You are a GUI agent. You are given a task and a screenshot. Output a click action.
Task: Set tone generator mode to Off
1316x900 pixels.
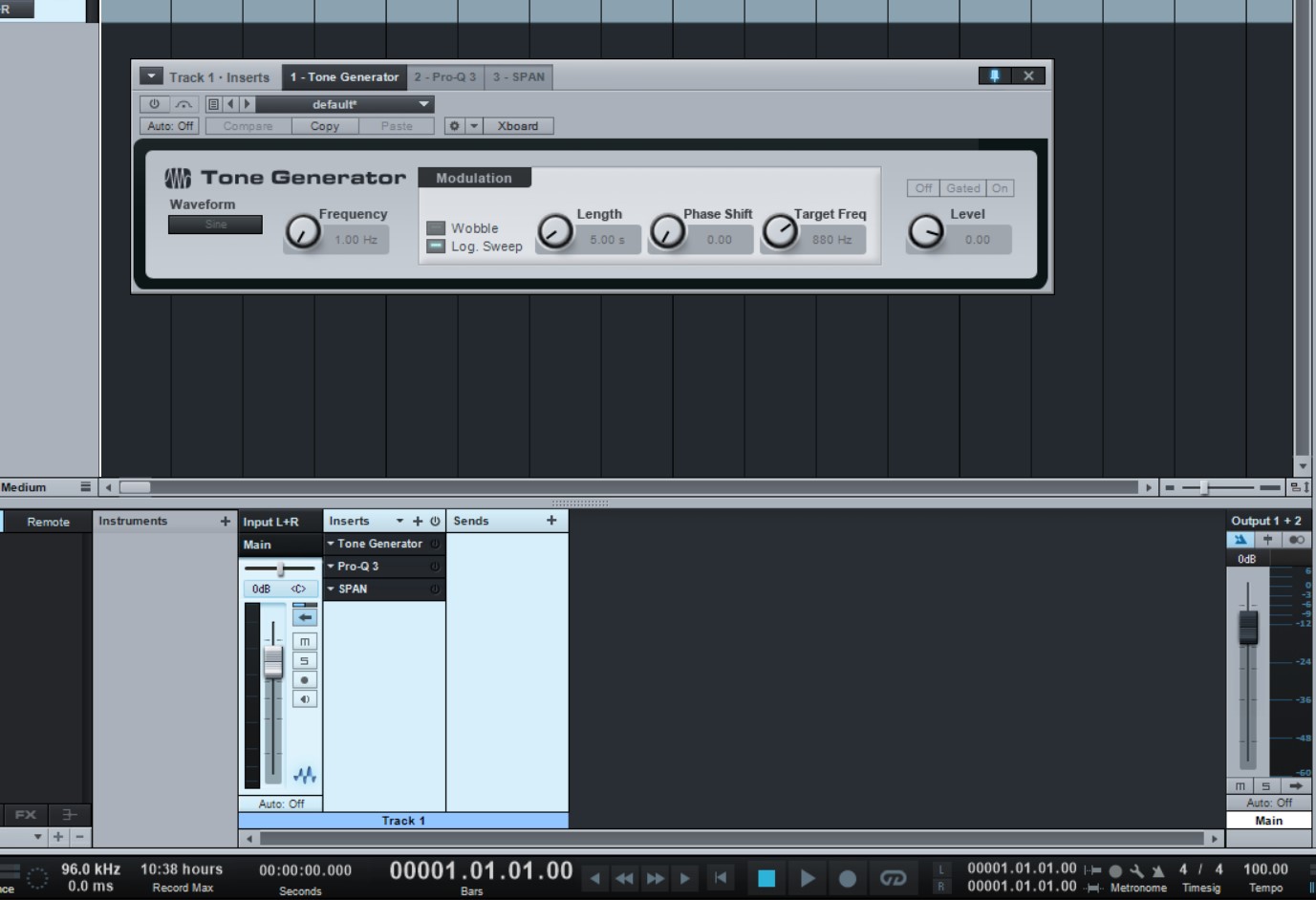pyautogui.click(x=923, y=188)
